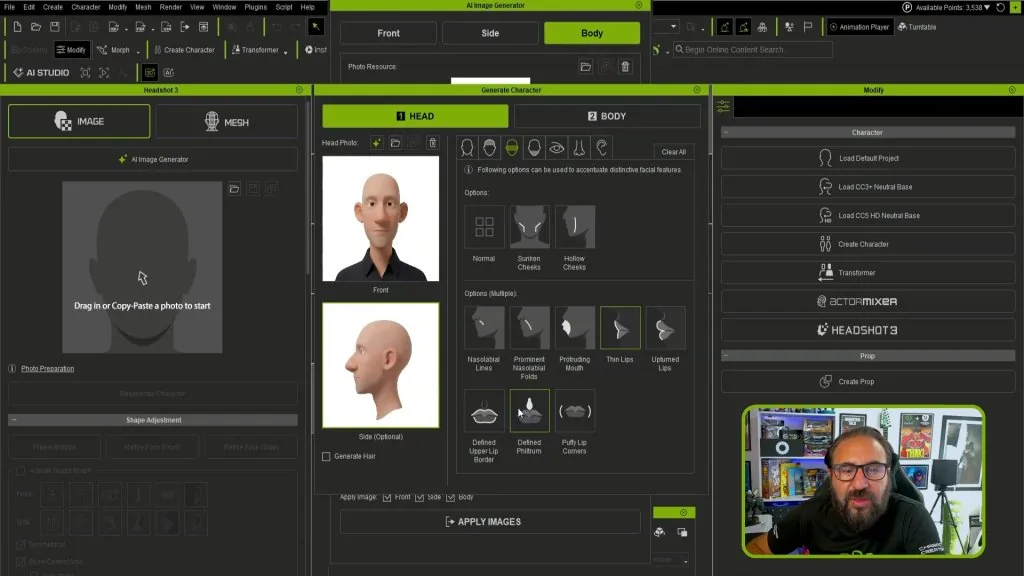Open the Available Points dropdown
The height and width of the screenshot is (576, 1024).
click(987, 7)
